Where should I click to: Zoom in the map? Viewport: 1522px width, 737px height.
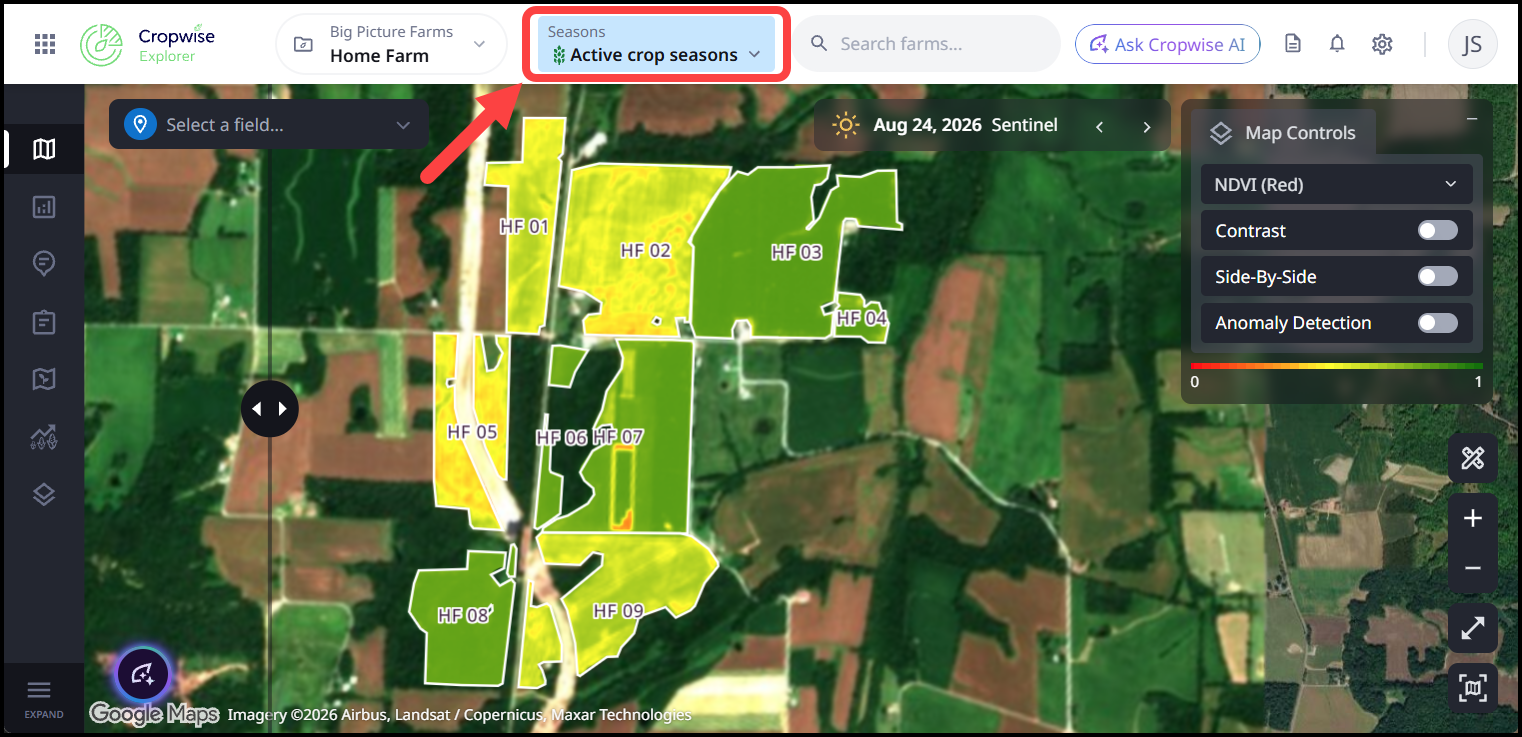click(1473, 518)
